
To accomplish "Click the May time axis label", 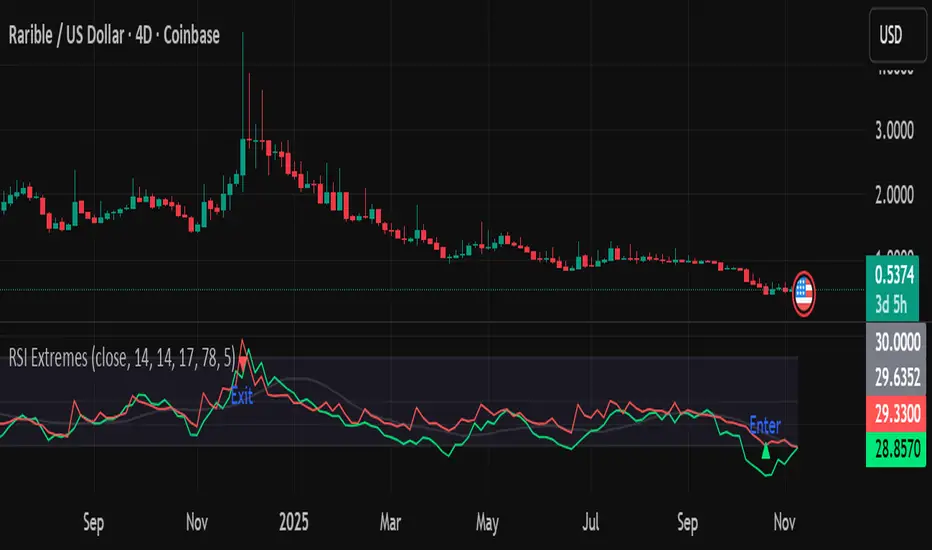I will tap(487, 523).
